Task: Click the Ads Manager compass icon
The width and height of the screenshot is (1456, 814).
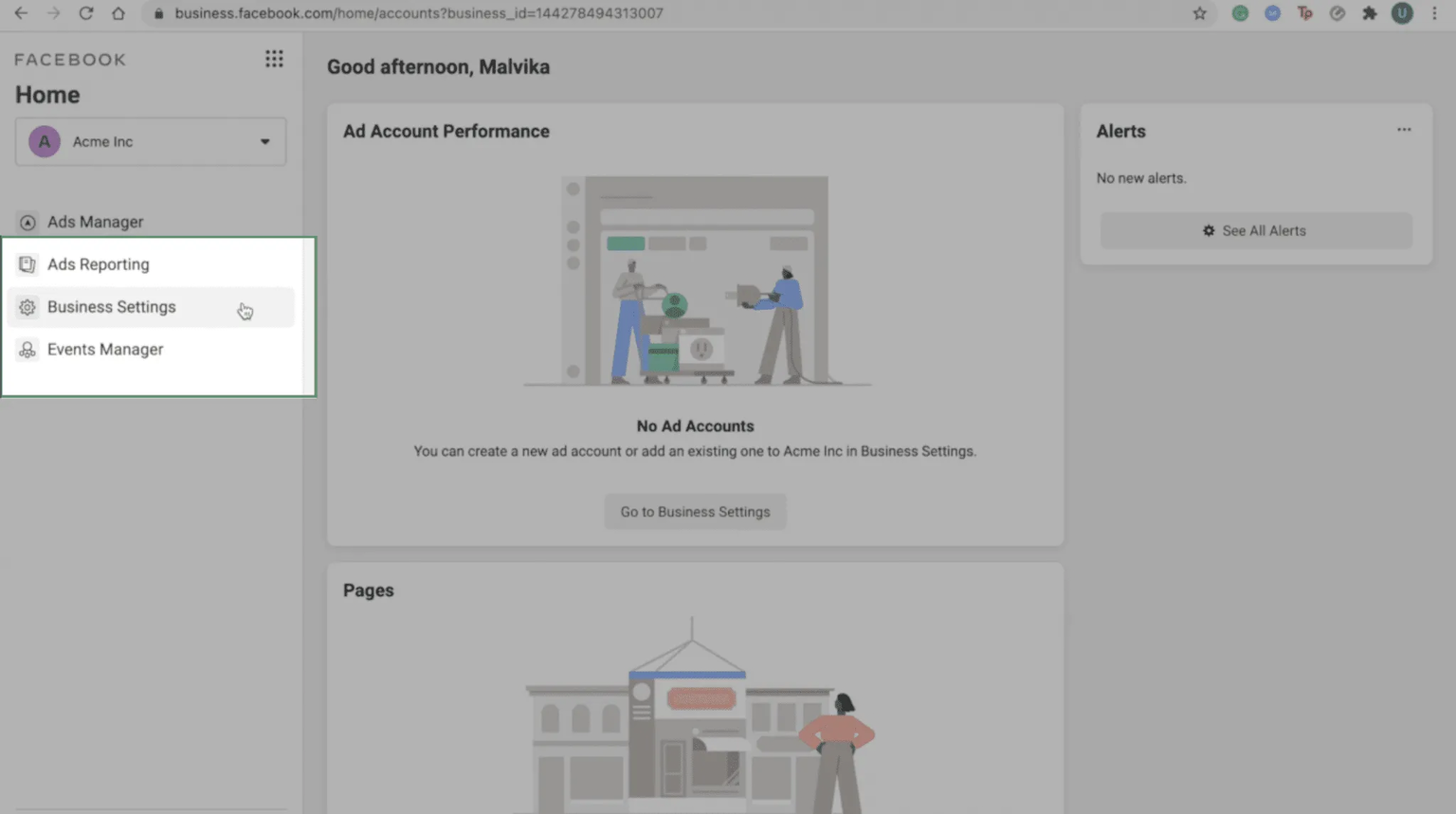Action: tap(27, 222)
